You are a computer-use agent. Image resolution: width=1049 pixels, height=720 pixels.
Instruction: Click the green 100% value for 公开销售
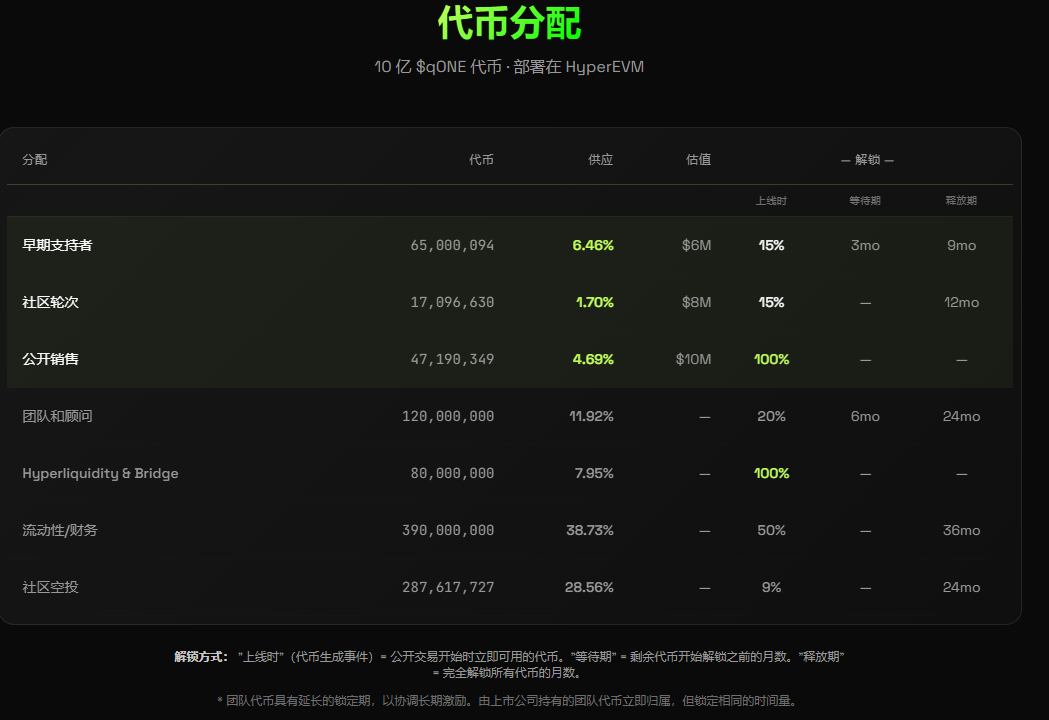(771, 359)
